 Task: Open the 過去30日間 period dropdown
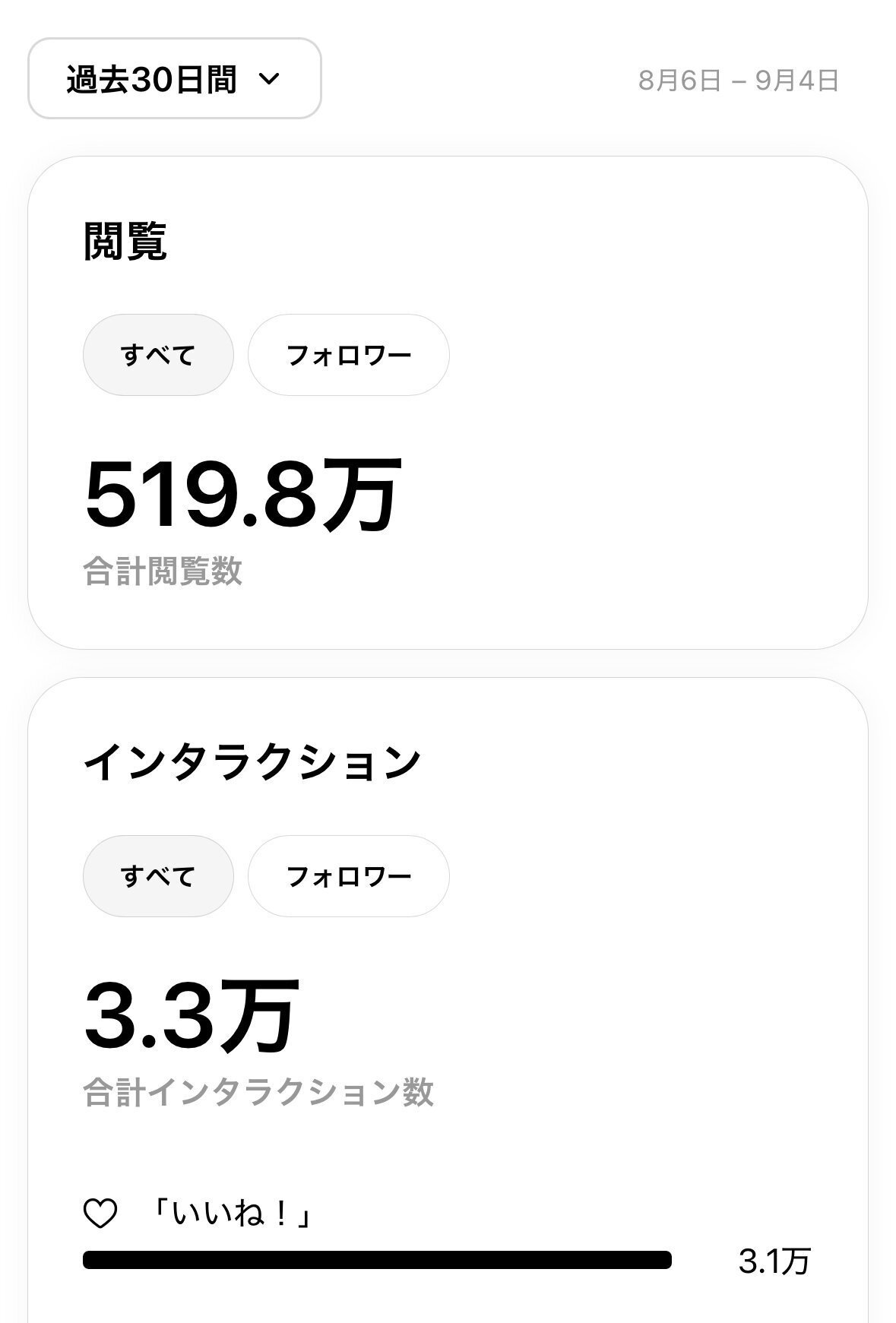point(152,79)
